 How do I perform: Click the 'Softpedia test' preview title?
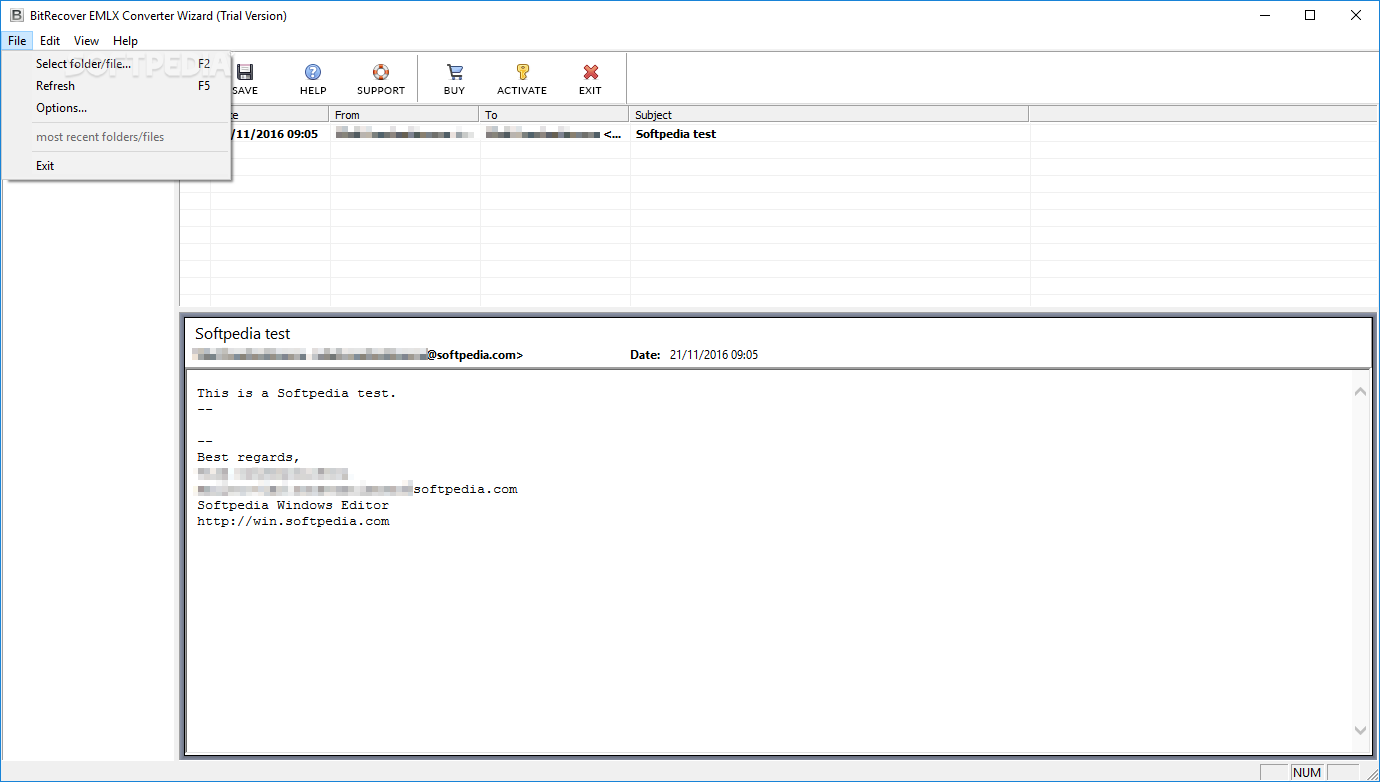tap(243, 334)
